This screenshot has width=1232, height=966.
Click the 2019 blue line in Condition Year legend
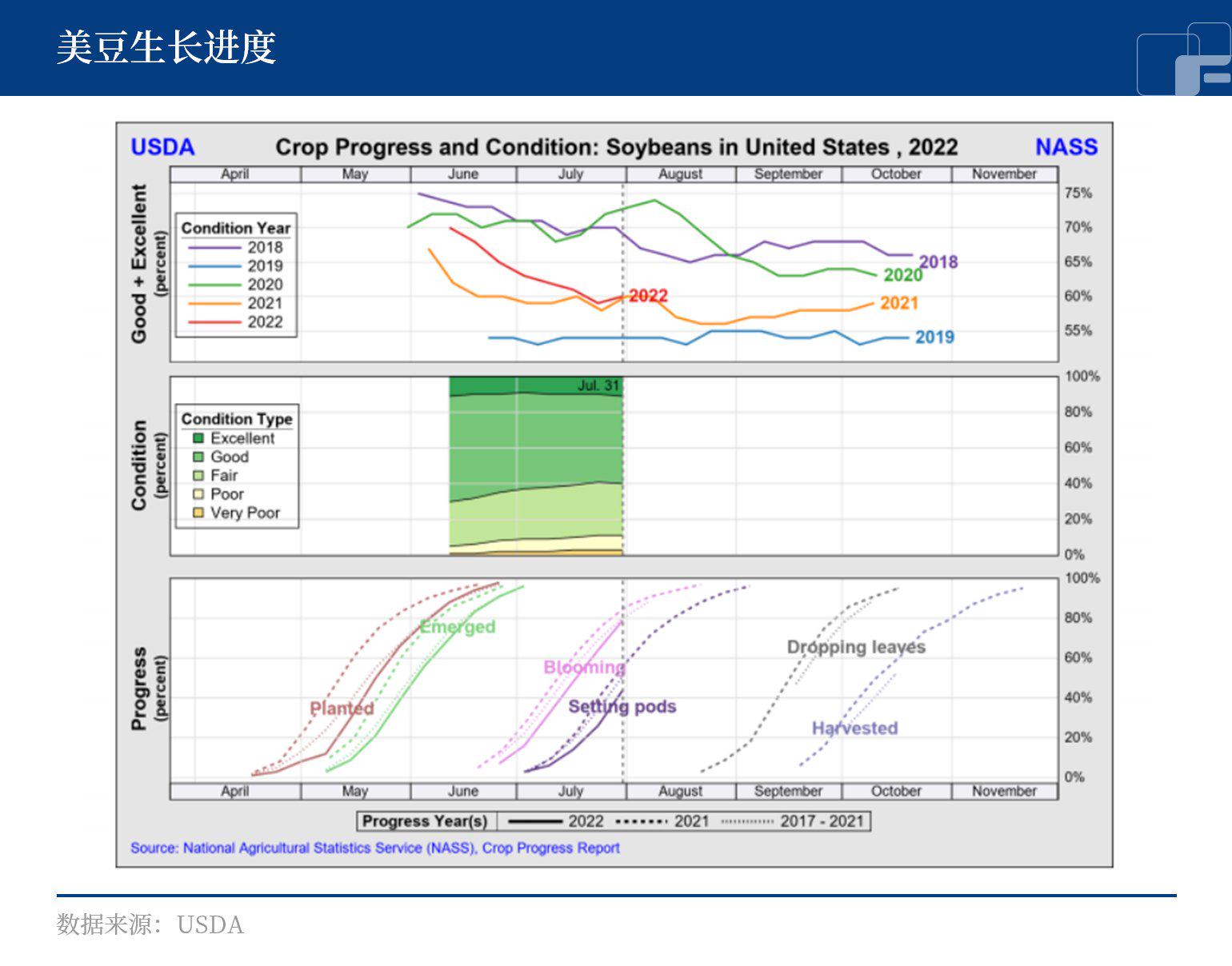click(214, 266)
